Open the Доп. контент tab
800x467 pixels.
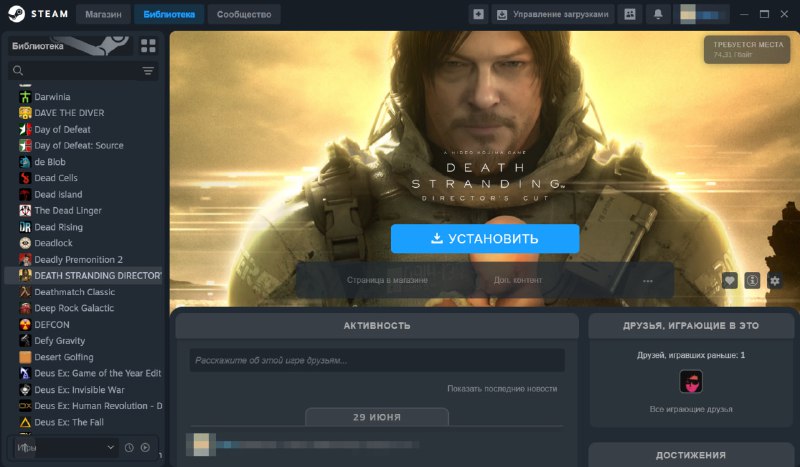click(x=517, y=280)
